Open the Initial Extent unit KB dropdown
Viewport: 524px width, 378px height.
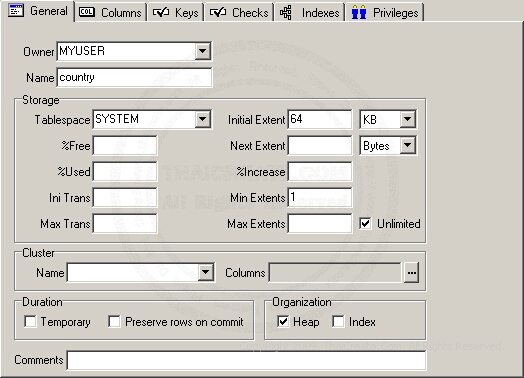click(408, 119)
